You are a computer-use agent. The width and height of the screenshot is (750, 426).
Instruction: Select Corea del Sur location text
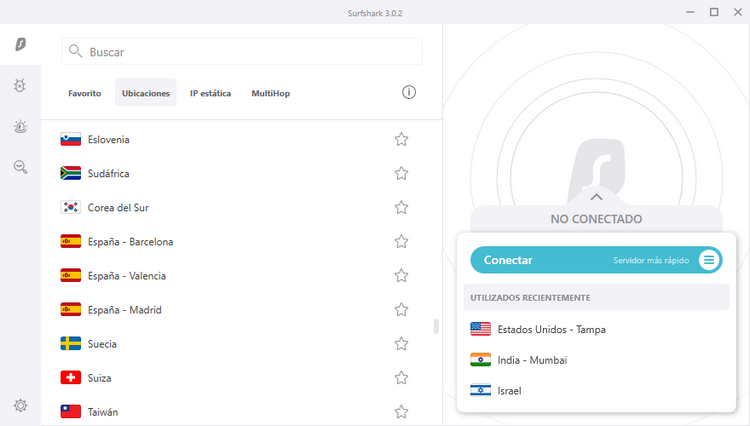pyautogui.click(x=118, y=208)
